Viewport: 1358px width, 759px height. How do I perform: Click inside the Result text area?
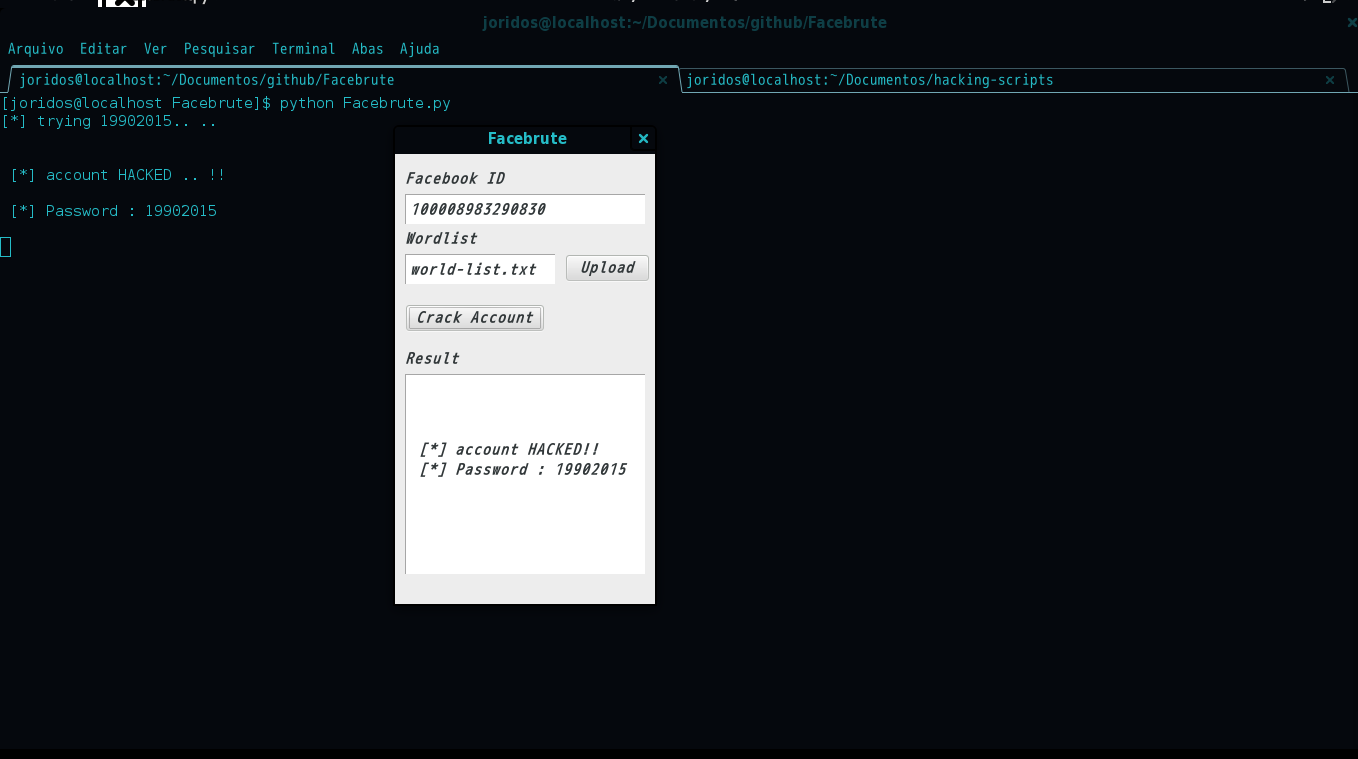pyautogui.click(x=525, y=474)
